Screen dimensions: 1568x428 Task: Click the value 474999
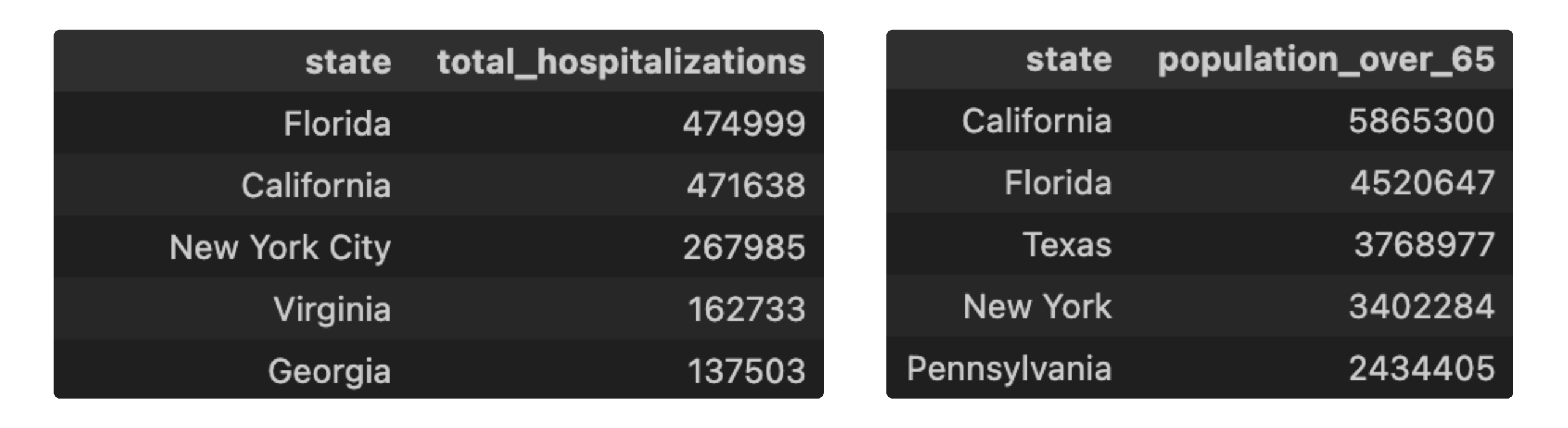(x=744, y=124)
